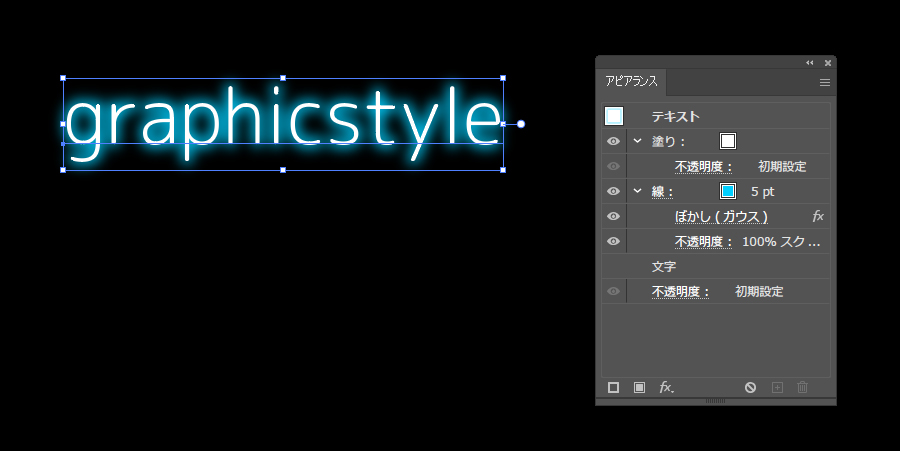
Task: Open the add new effect fx menu
Action: point(666,388)
